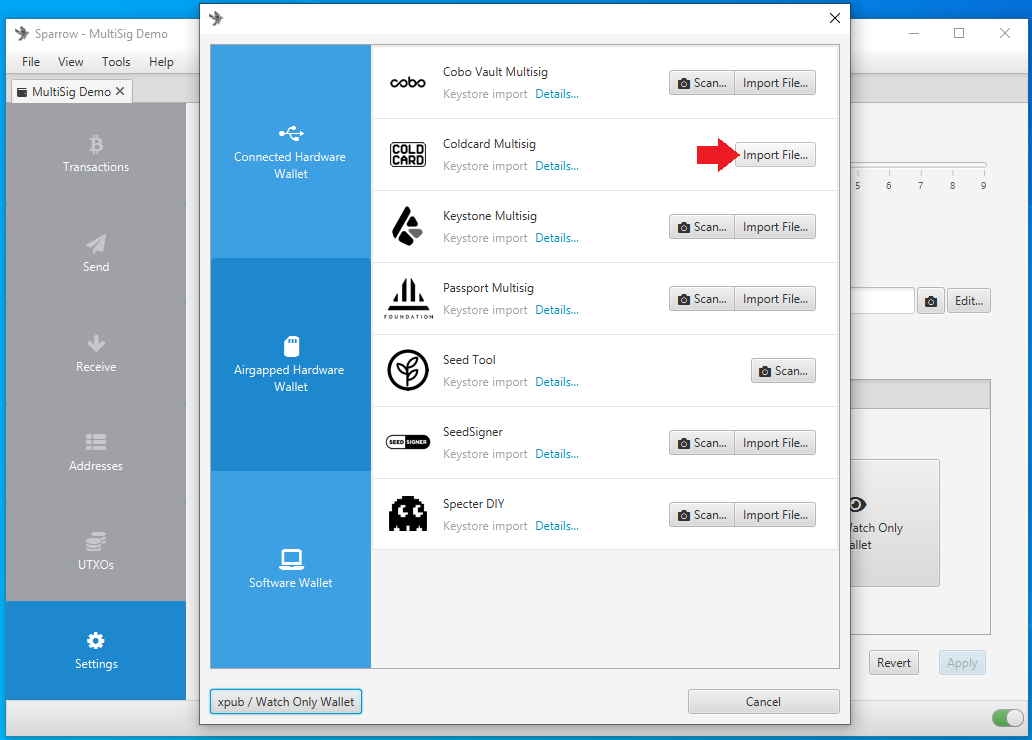Open Details link for Coldcard Multisig

[x=557, y=166]
